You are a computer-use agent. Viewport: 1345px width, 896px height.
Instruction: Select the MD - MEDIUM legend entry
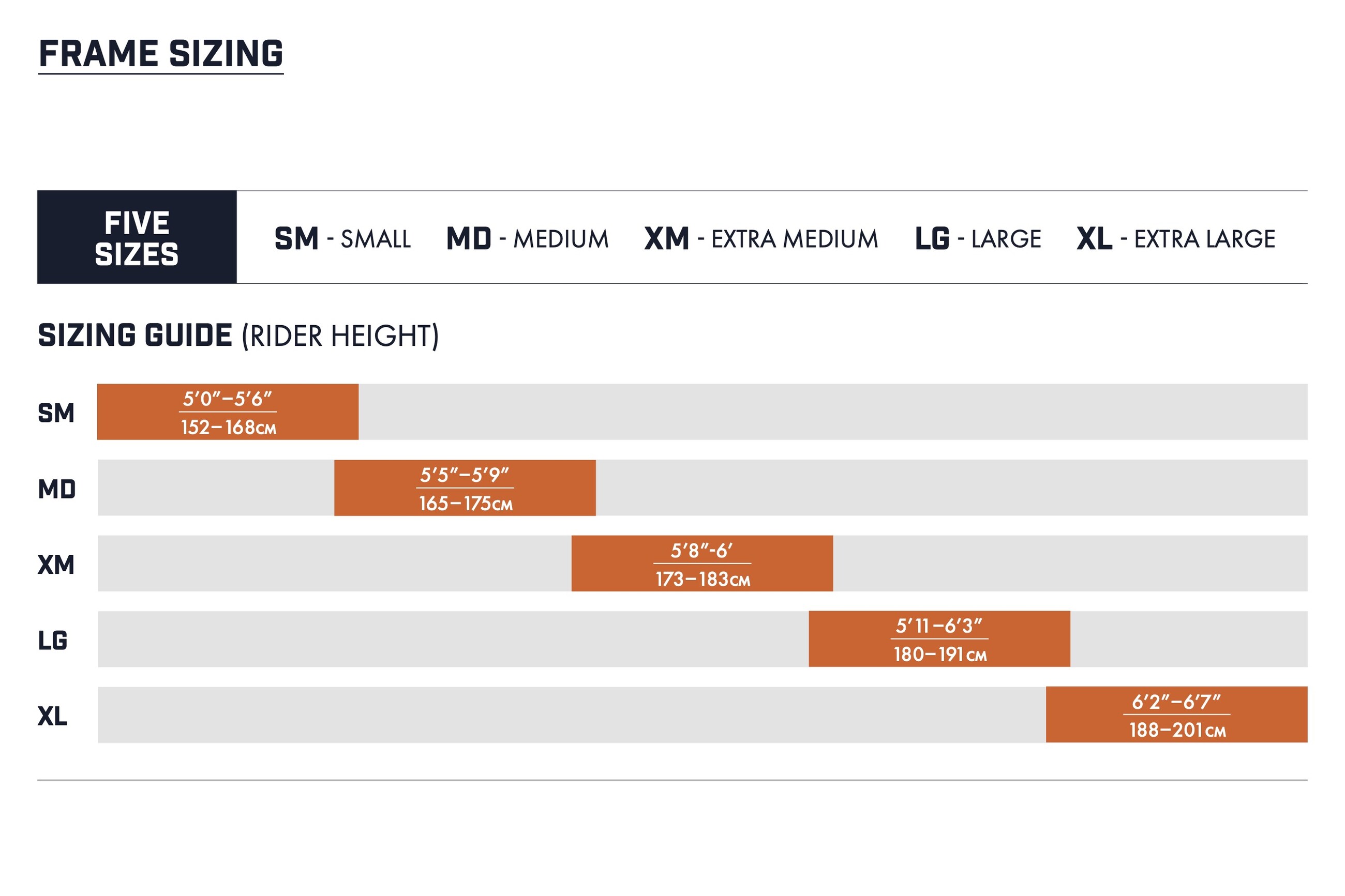pyautogui.click(x=527, y=239)
